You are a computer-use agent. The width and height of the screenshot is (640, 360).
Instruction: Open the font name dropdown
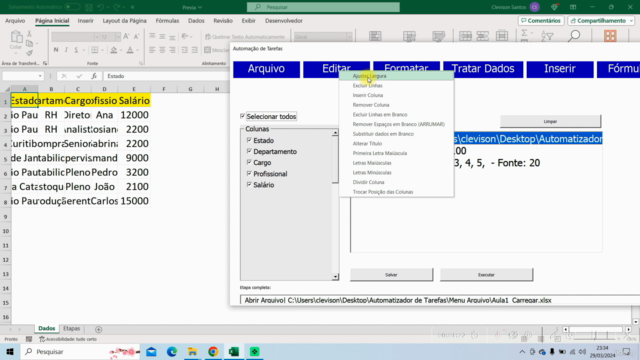(x=97, y=37)
